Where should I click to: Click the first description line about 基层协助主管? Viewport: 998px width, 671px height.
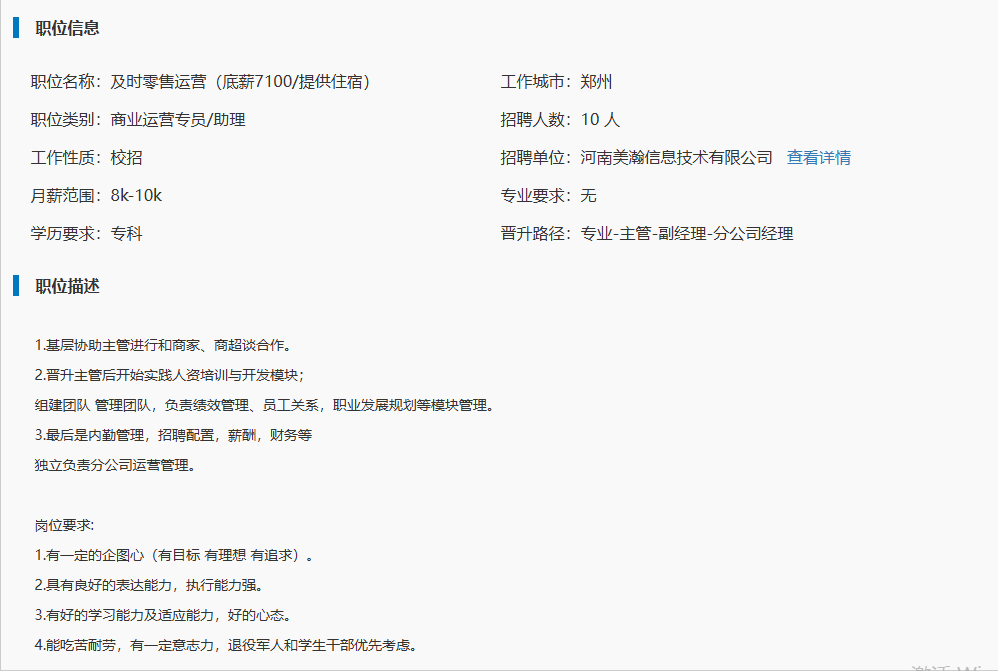point(162,345)
